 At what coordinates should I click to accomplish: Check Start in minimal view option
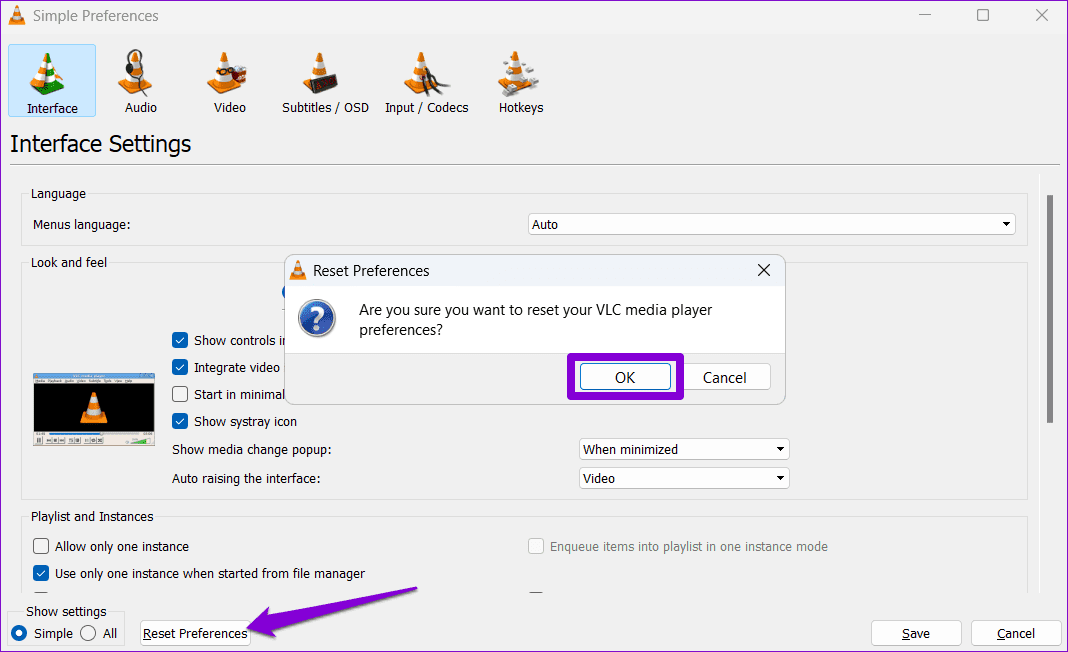(180, 394)
